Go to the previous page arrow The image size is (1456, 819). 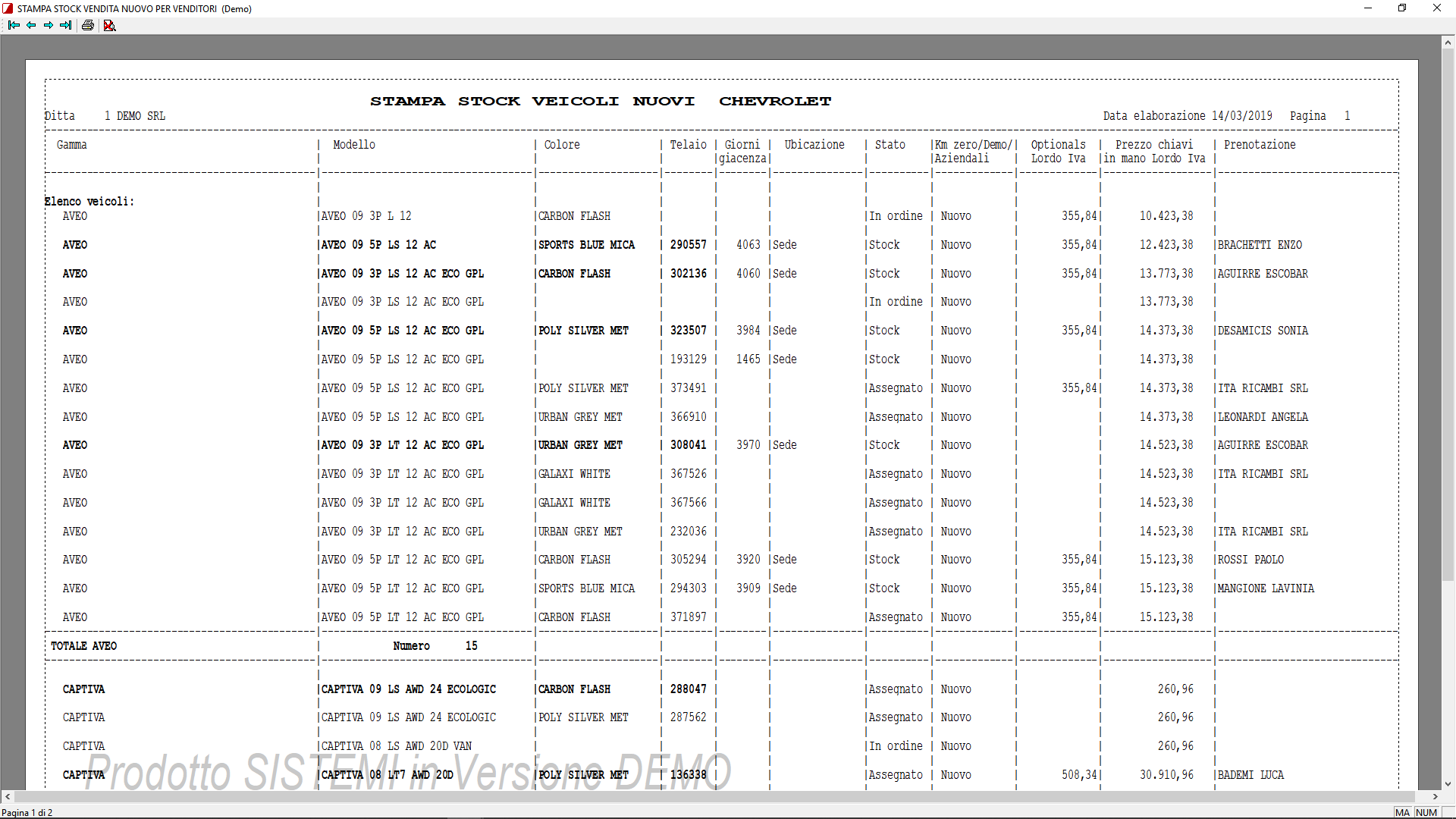tap(31, 25)
